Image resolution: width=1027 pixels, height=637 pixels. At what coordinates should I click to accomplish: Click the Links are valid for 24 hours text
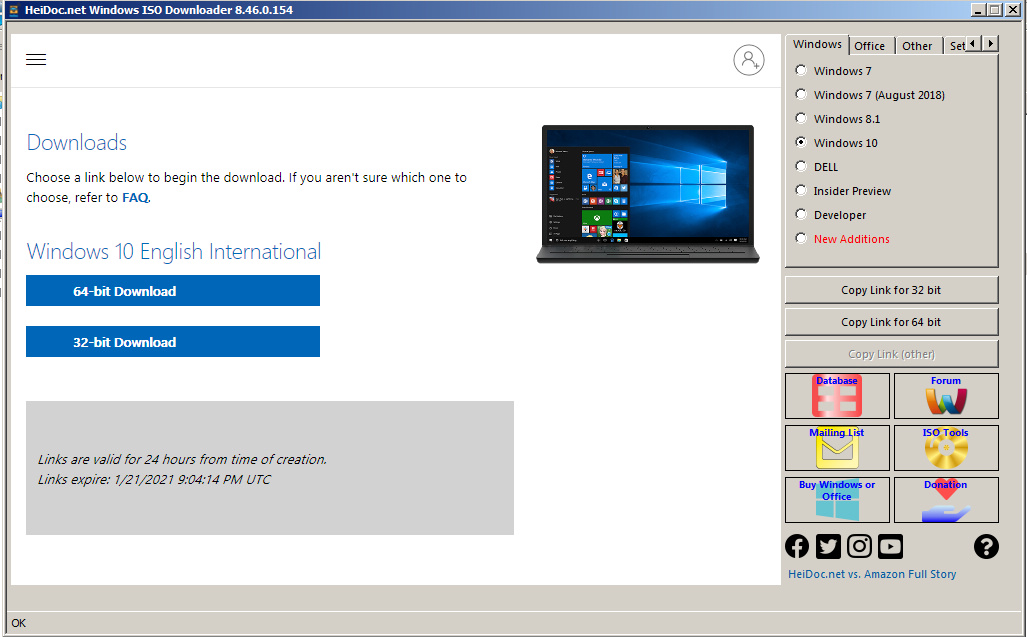182,460
